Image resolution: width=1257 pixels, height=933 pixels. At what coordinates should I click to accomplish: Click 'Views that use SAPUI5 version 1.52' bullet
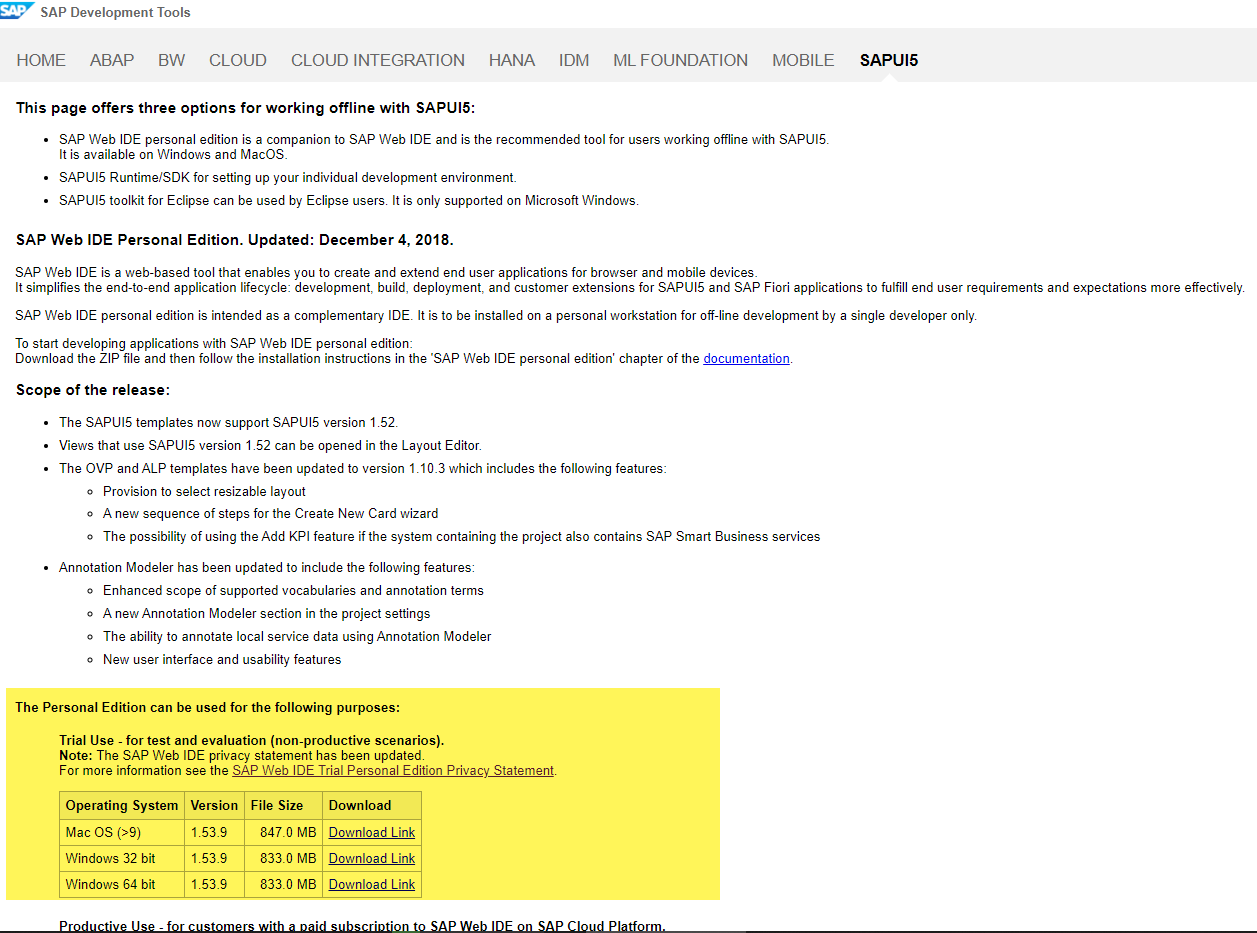[x=270, y=445]
